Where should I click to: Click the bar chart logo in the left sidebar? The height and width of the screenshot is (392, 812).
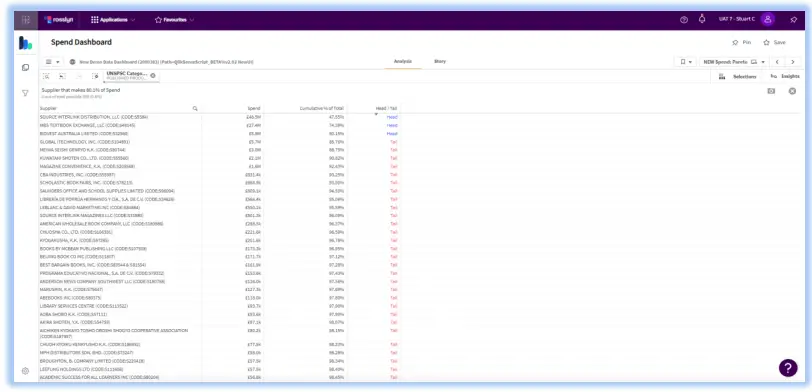(25, 43)
